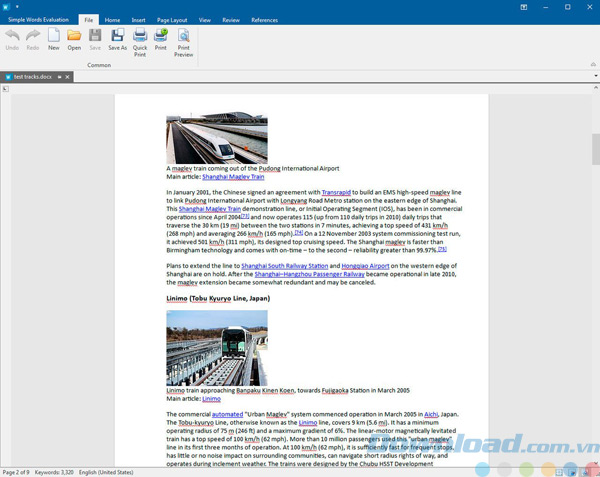Click the Print icon in the ribbon
Image resolution: width=600 pixels, height=477 pixels.
click(x=161, y=38)
